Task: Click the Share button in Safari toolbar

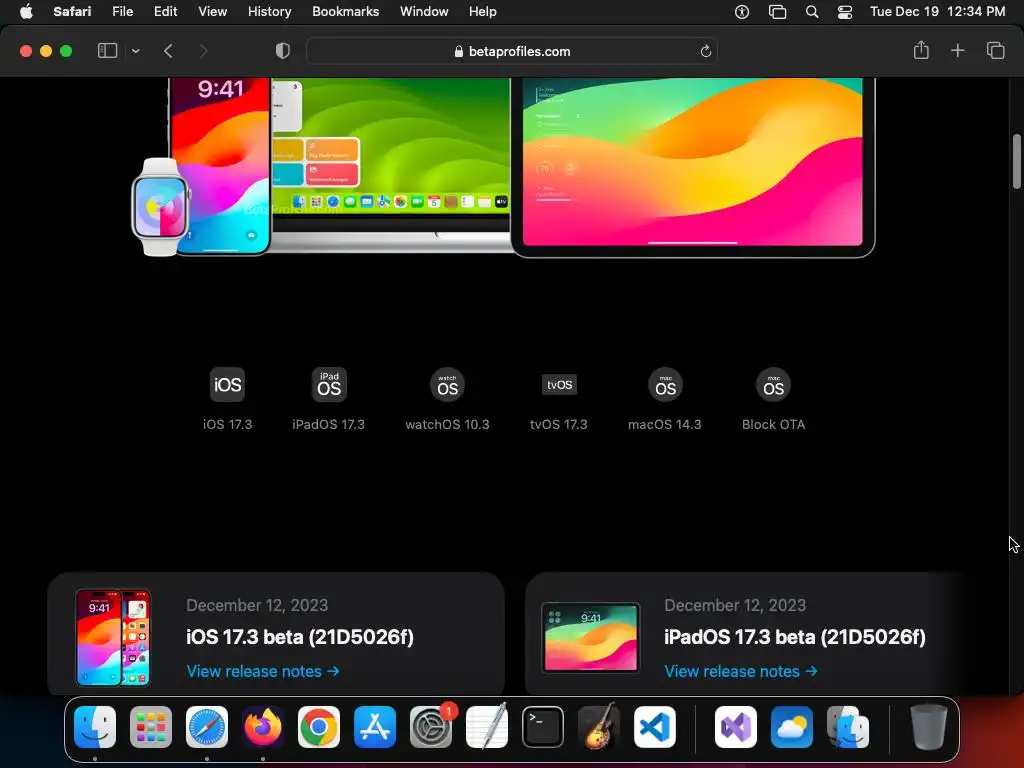Action: coord(921,50)
